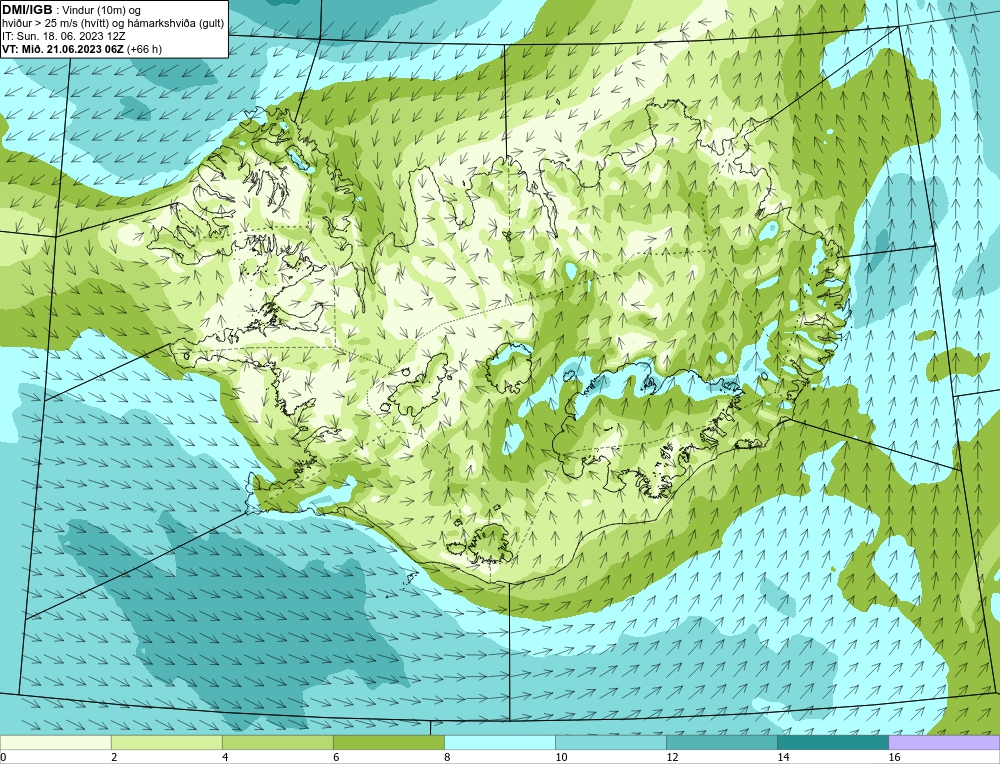Click the 10–12 m/s light teal legend swatch
This screenshot has height=764, width=1000.
(x=610, y=743)
